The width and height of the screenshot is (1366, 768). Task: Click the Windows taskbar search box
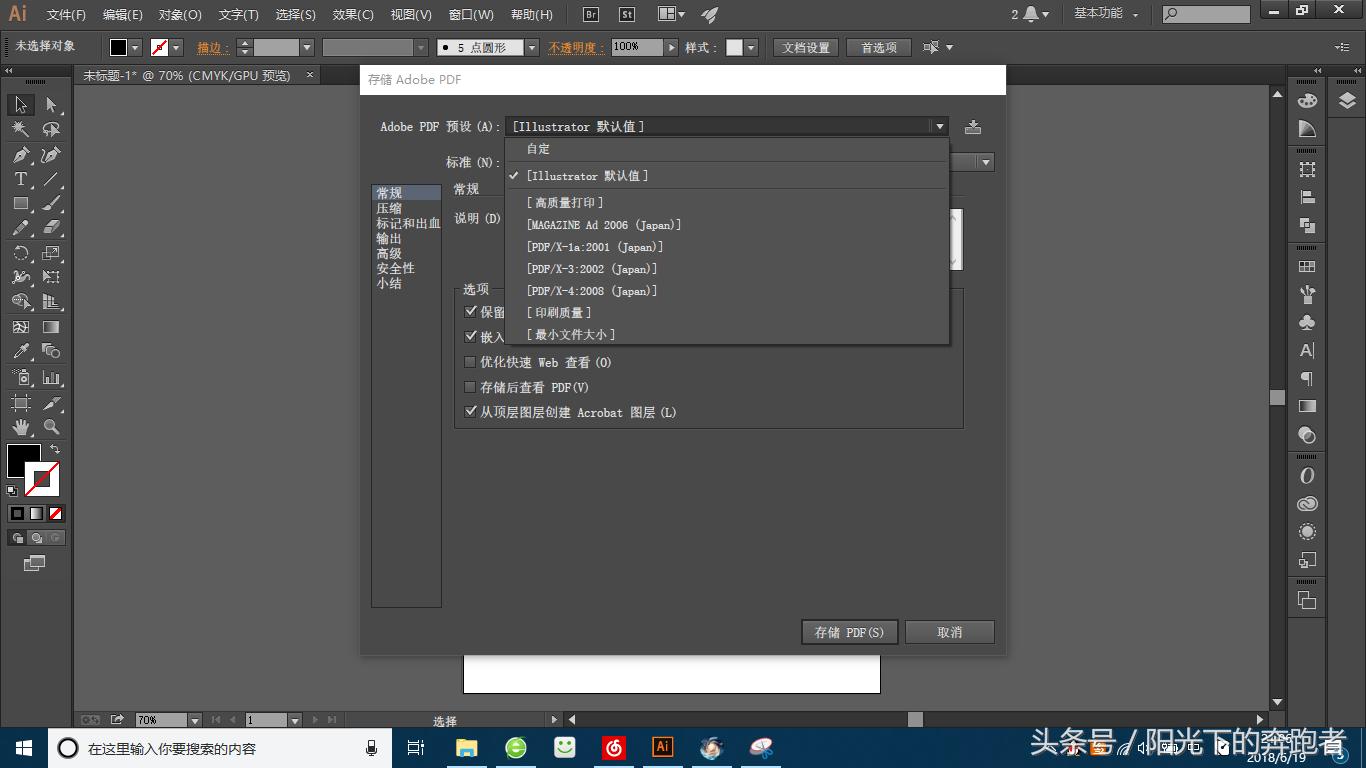pos(200,747)
